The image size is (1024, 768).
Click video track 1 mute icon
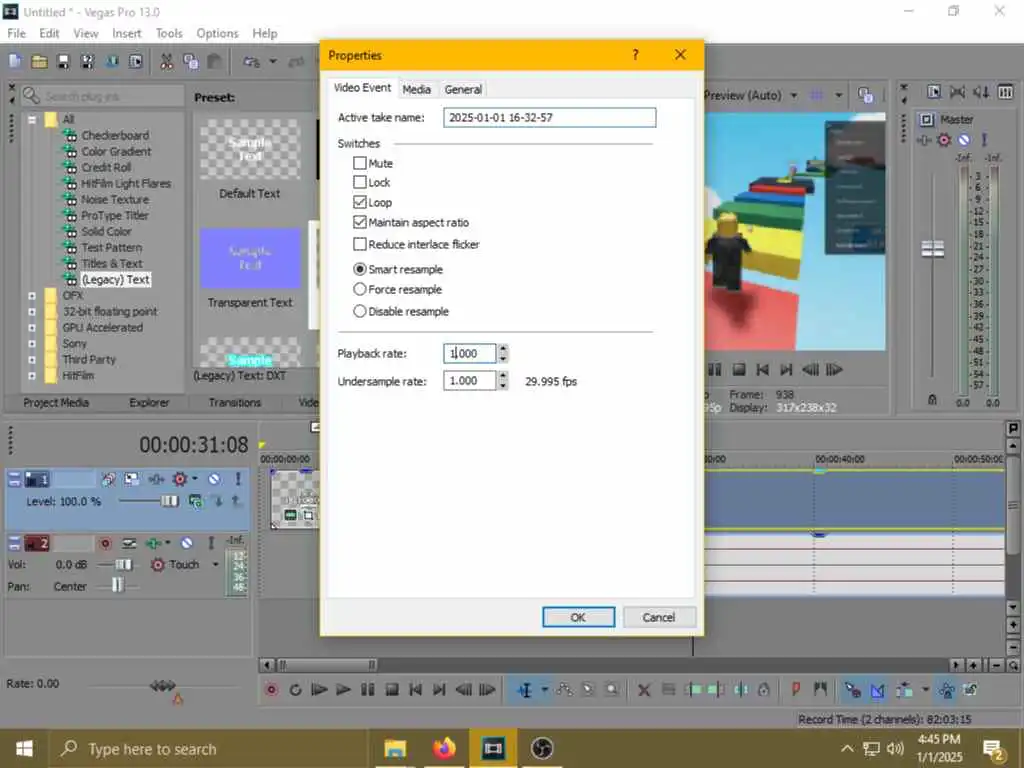[x=214, y=479]
